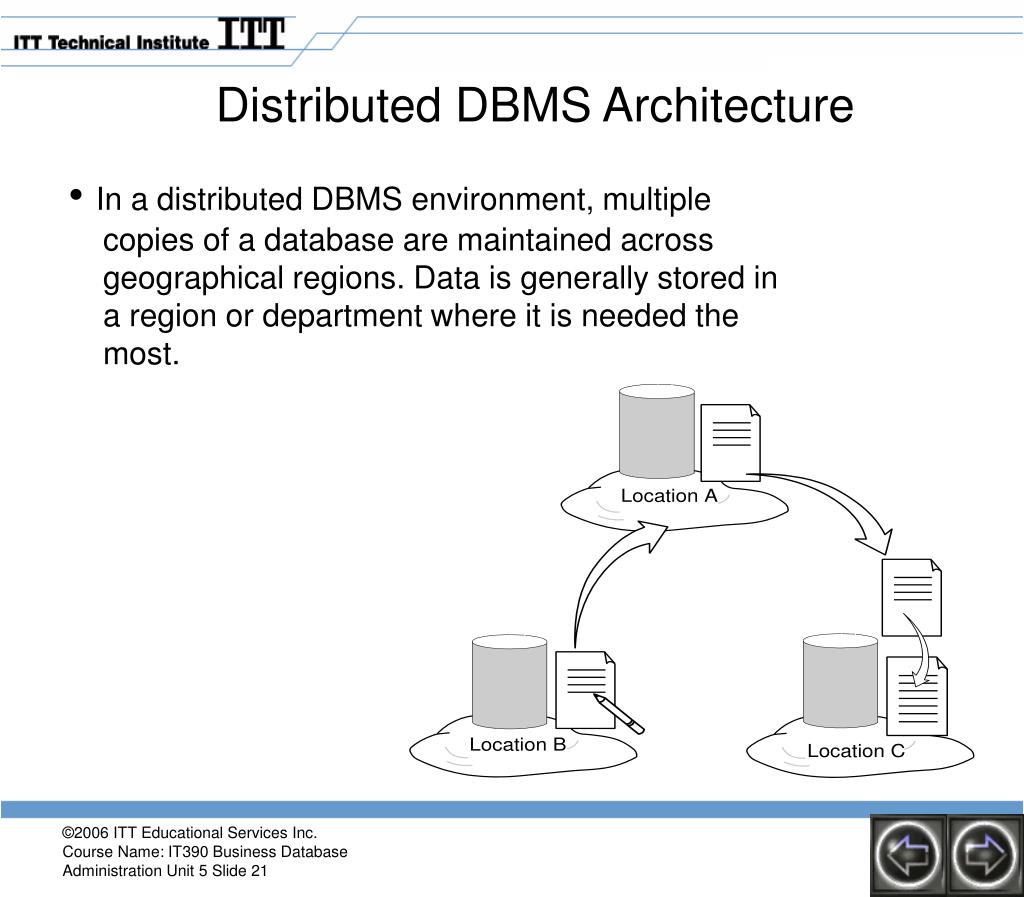
Task: Click "Course Name: IT390 Business Database" text
Action: tap(205, 852)
